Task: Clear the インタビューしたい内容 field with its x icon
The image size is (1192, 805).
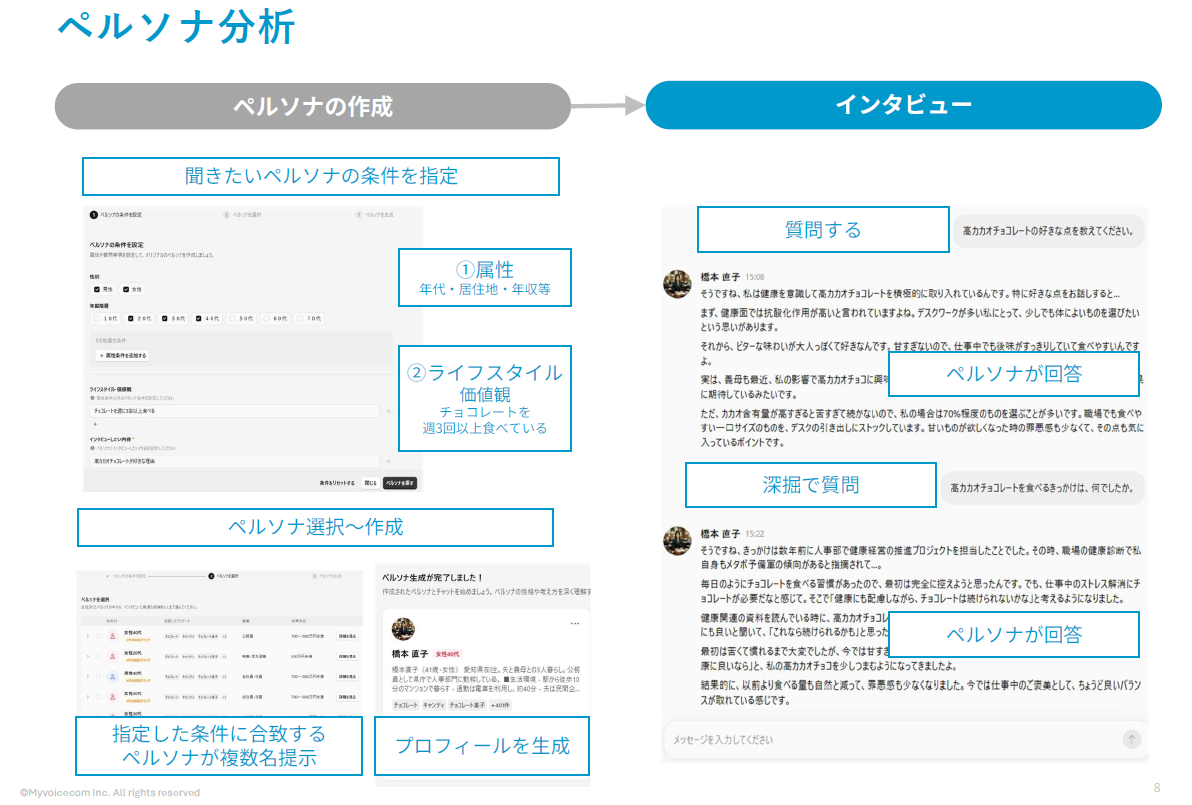Action: coord(388,461)
